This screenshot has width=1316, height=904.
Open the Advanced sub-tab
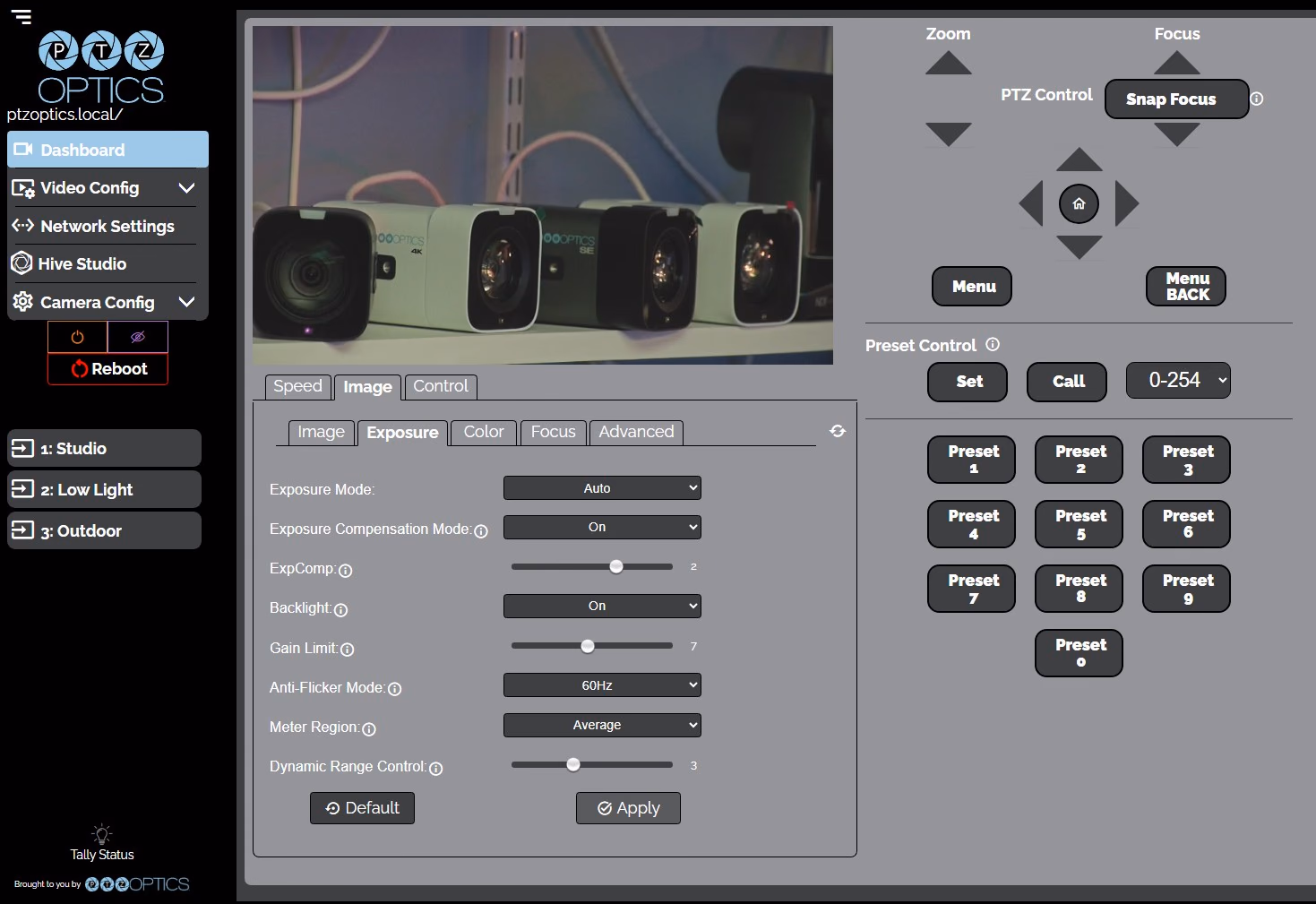point(636,432)
